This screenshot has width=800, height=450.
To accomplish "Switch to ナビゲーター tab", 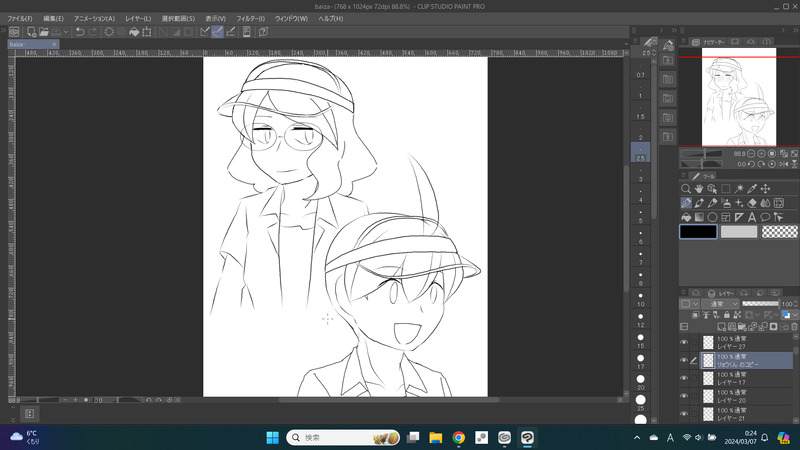I will pyautogui.click(x=709, y=42).
